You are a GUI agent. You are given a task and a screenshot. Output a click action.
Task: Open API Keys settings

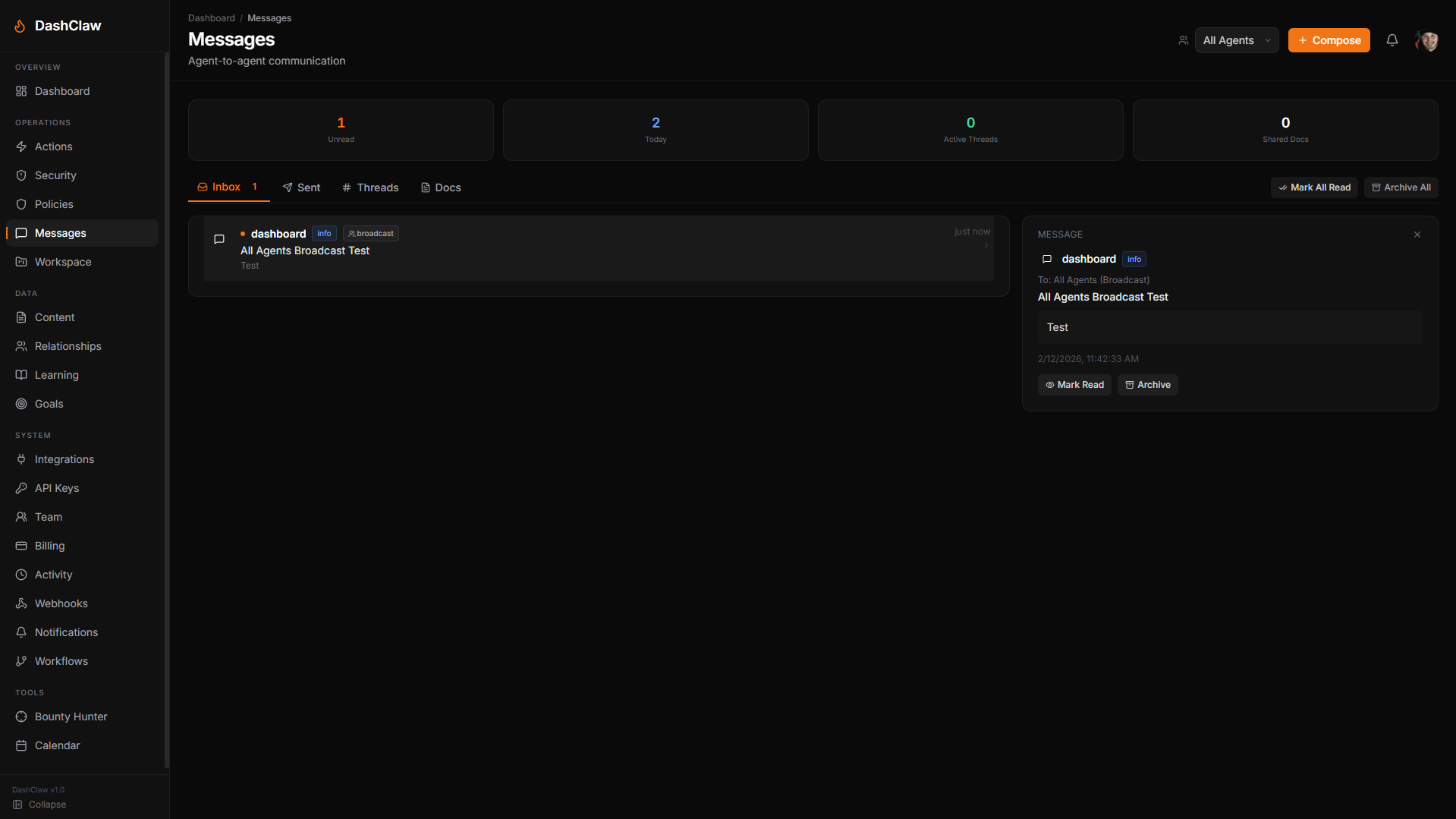point(56,488)
